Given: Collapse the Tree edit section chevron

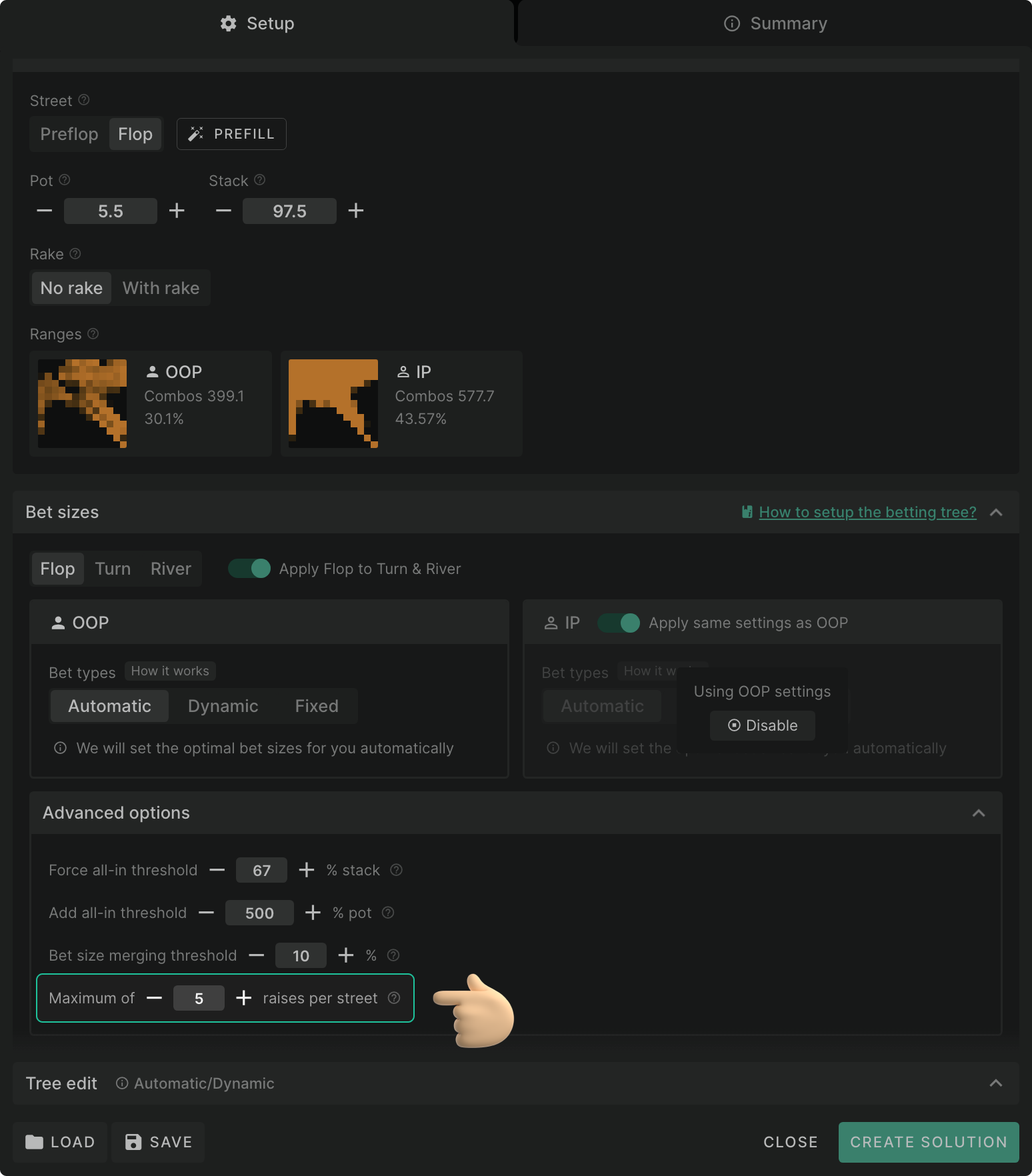Looking at the screenshot, I should tap(996, 1083).
